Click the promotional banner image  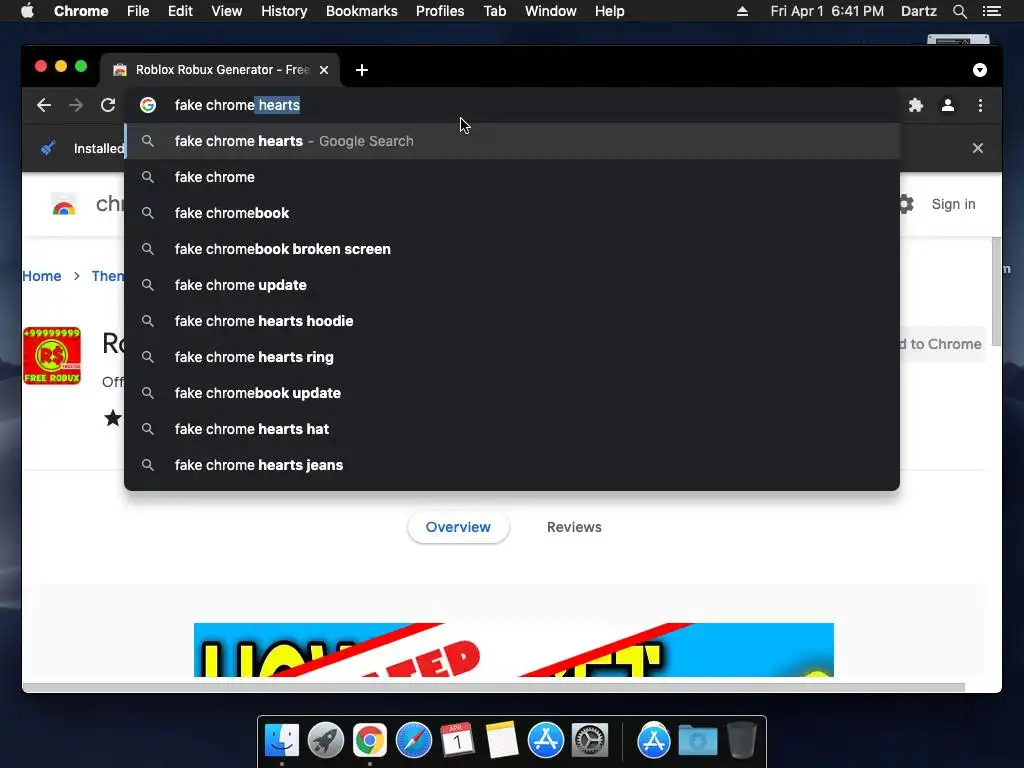[x=514, y=650]
